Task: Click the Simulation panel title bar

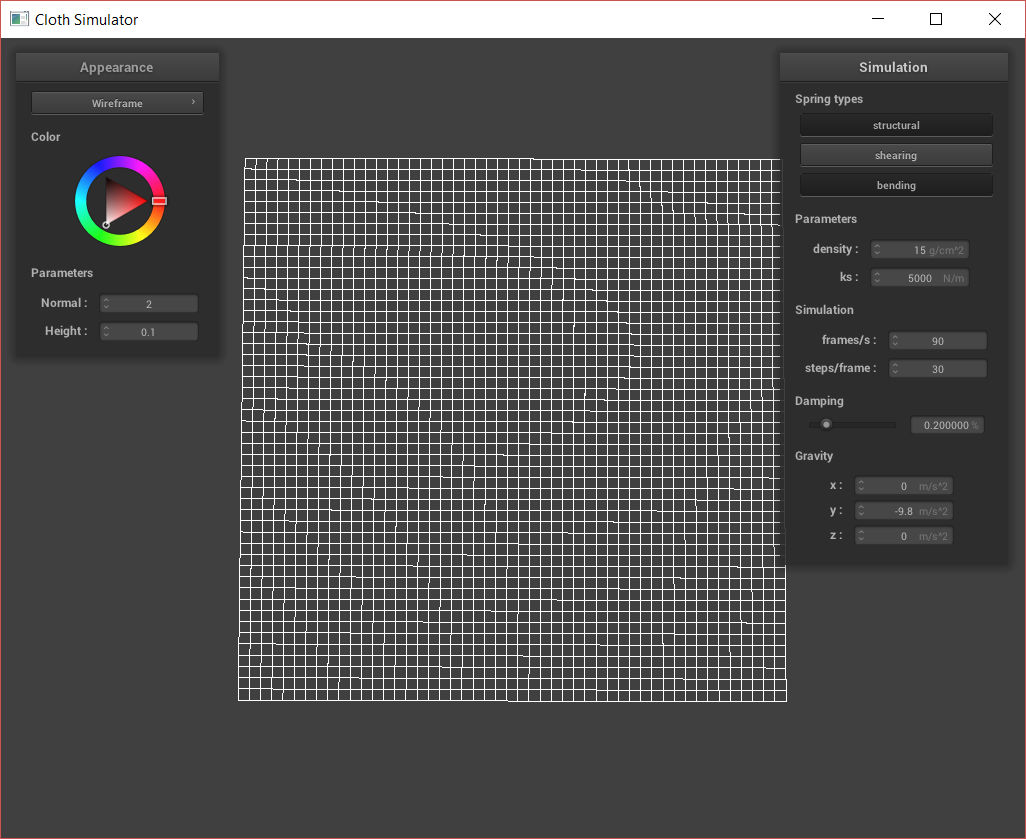Action: click(x=893, y=67)
